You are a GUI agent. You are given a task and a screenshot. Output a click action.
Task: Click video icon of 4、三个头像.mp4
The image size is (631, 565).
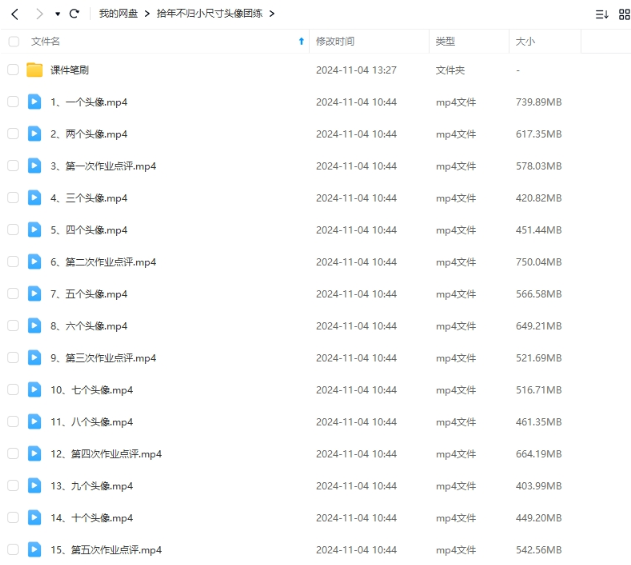[34, 198]
